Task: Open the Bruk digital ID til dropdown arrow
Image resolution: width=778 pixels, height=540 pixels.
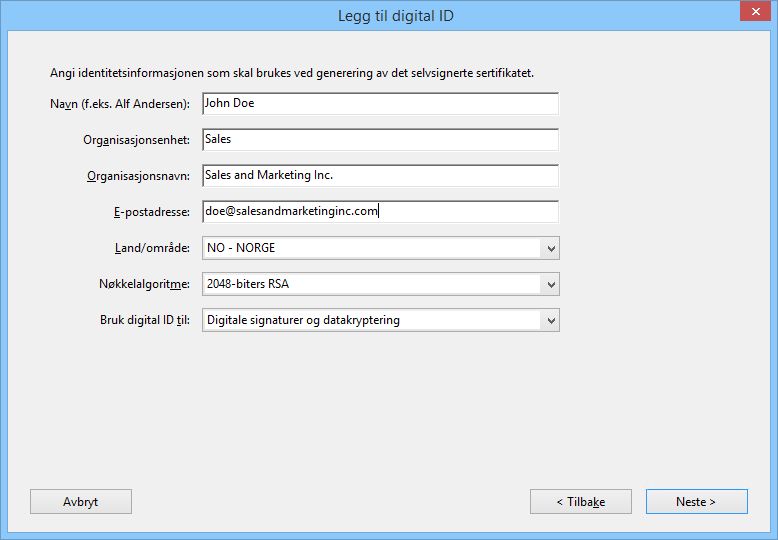Action: [551, 321]
